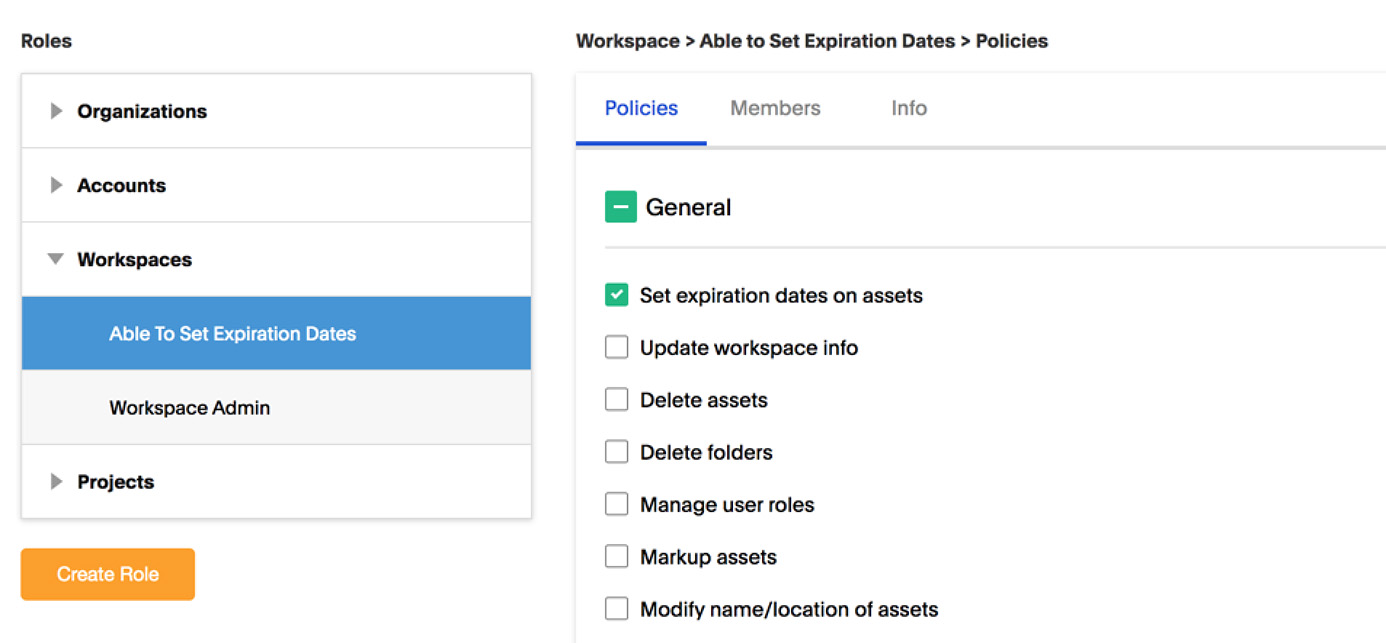Enable Update workspace info permission
This screenshot has height=643, width=1386.
click(x=616, y=346)
